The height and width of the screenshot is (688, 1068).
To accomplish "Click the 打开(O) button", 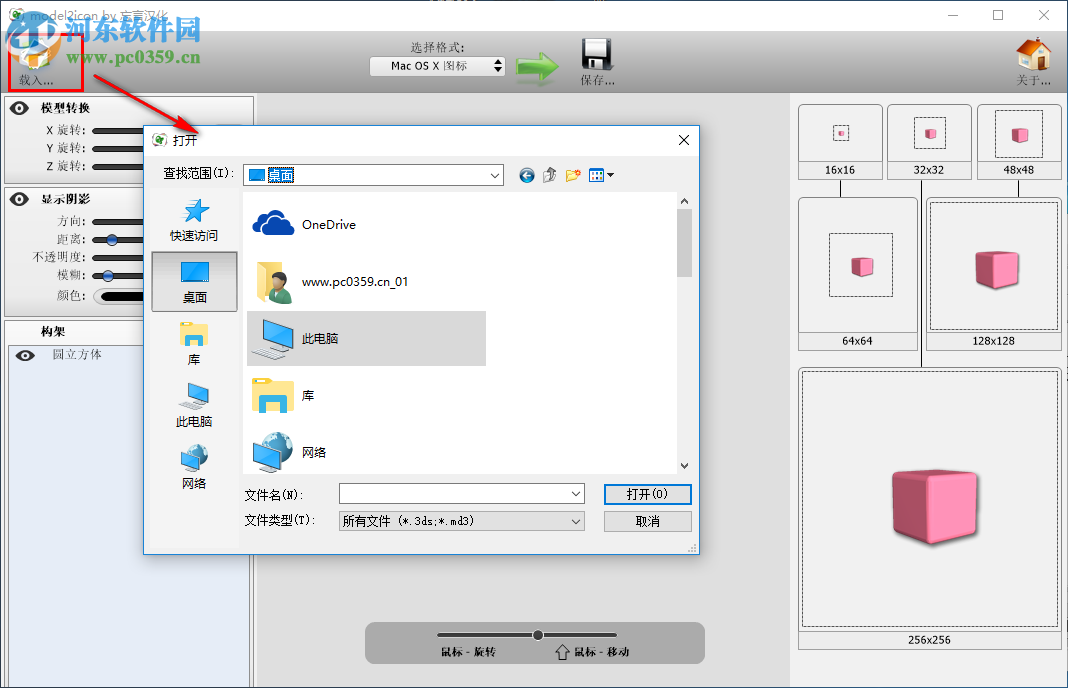I will pos(646,494).
